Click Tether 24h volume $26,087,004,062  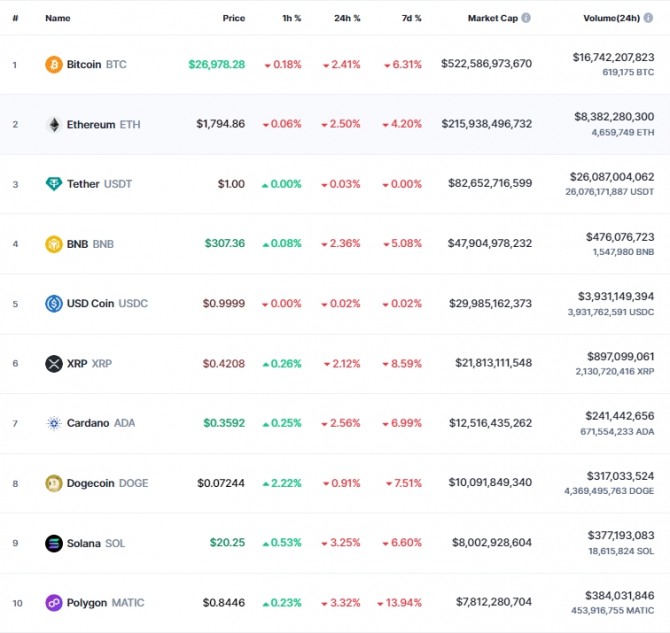[612, 177]
